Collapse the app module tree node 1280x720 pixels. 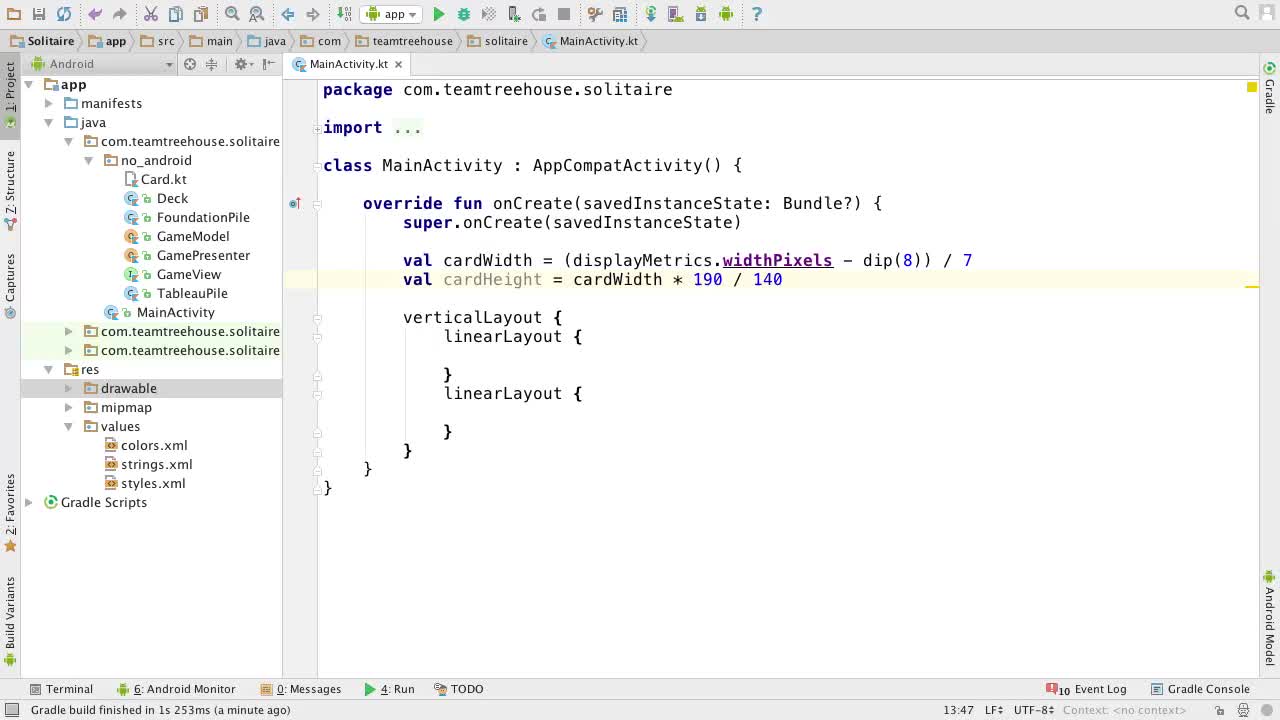(29, 85)
